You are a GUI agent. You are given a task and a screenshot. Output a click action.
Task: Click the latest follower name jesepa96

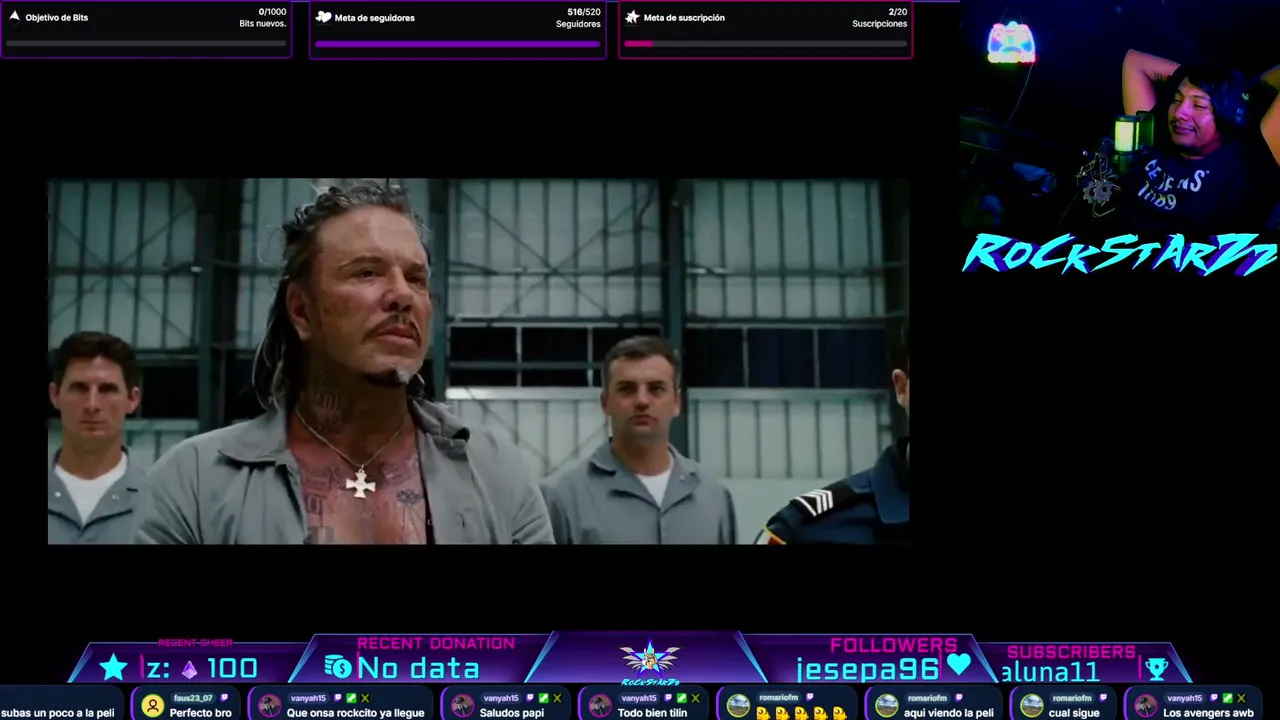[868, 669]
